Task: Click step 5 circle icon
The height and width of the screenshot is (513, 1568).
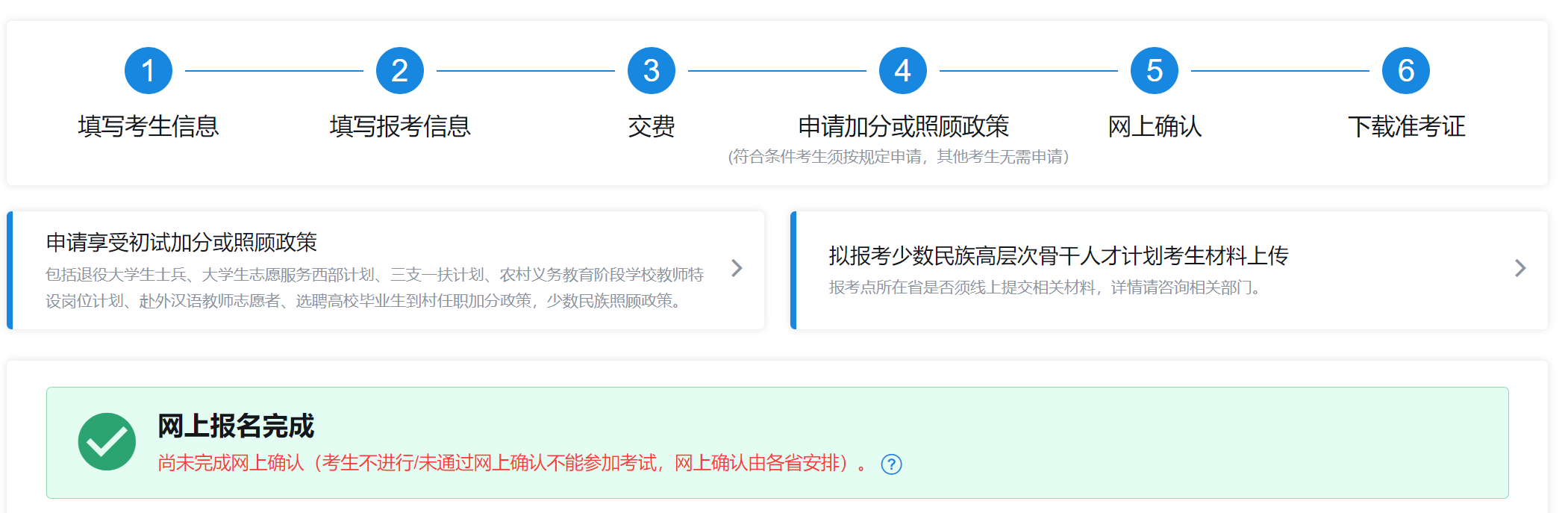Action: [1154, 71]
